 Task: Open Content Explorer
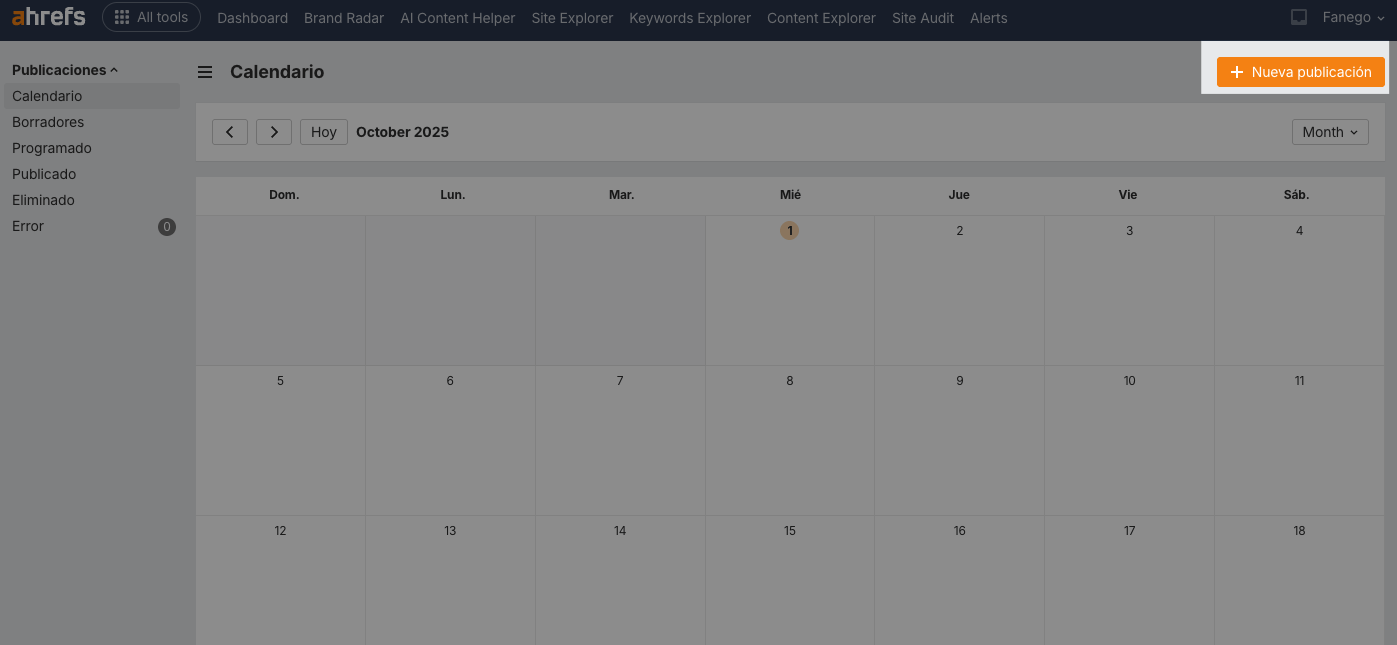coord(821,18)
